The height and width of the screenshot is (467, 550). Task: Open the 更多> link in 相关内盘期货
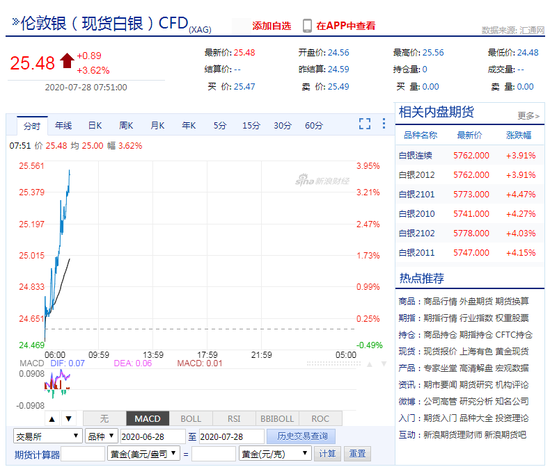(528, 115)
